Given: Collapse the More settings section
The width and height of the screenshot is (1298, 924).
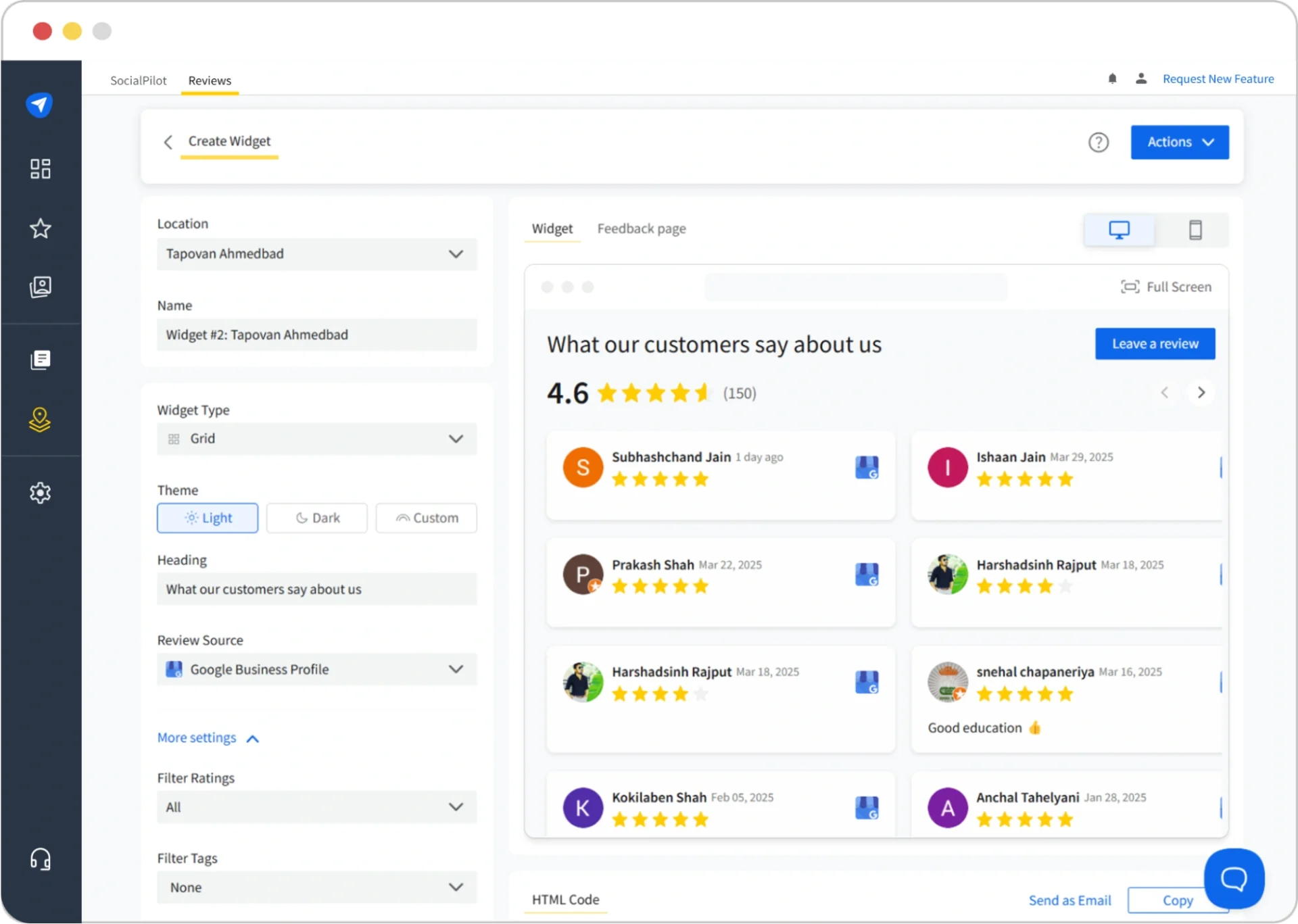Looking at the screenshot, I should (208, 737).
